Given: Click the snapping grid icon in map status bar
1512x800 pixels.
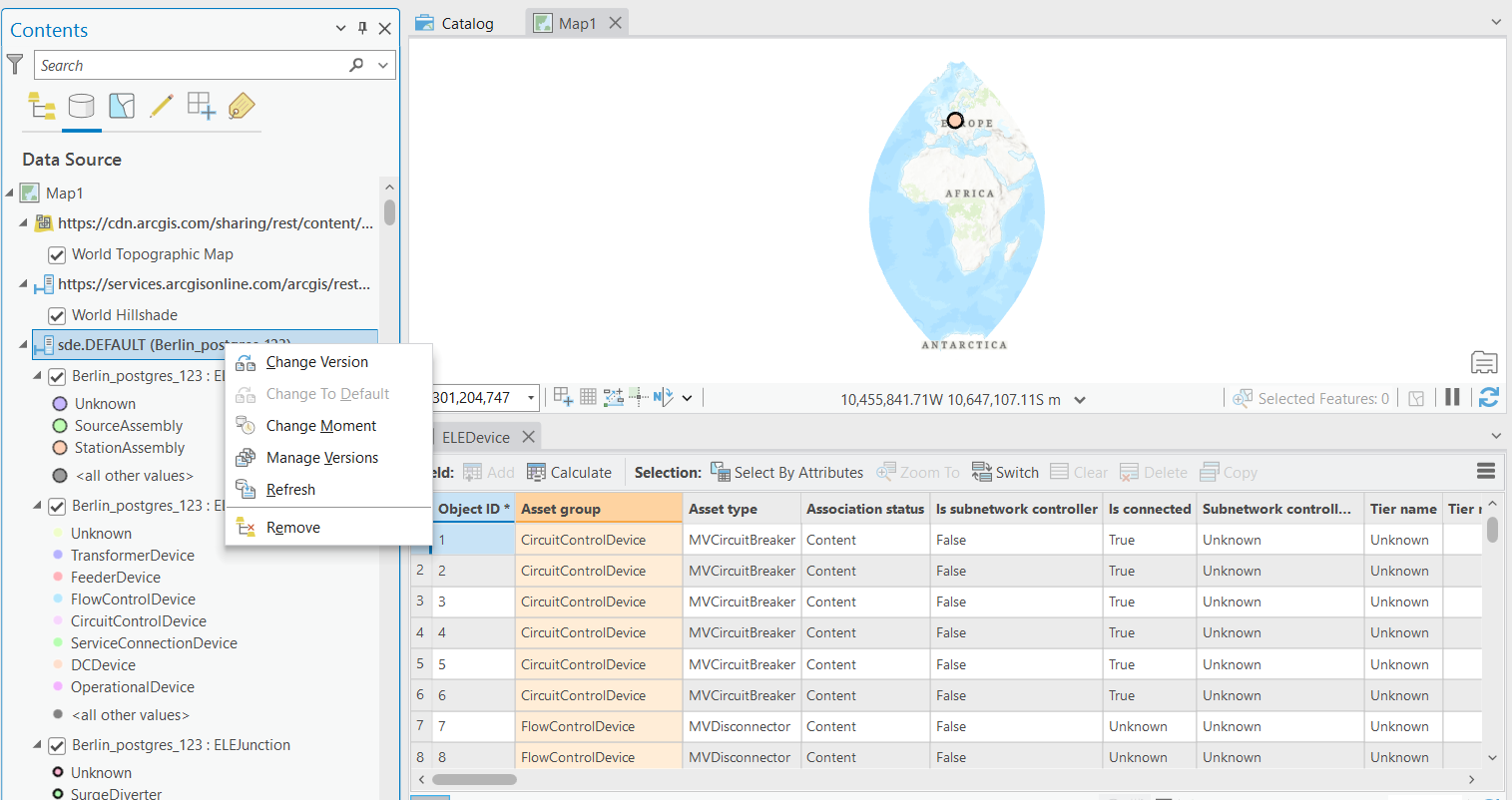Looking at the screenshot, I should (x=563, y=397).
